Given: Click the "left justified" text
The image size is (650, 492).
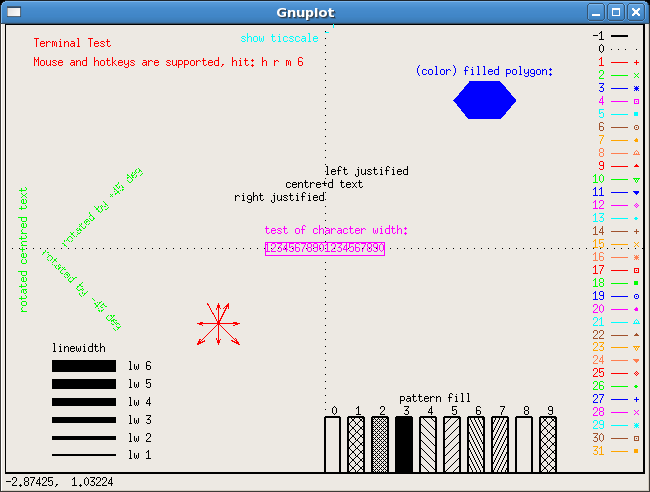Looking at the screenshot, I should point(367,171).
